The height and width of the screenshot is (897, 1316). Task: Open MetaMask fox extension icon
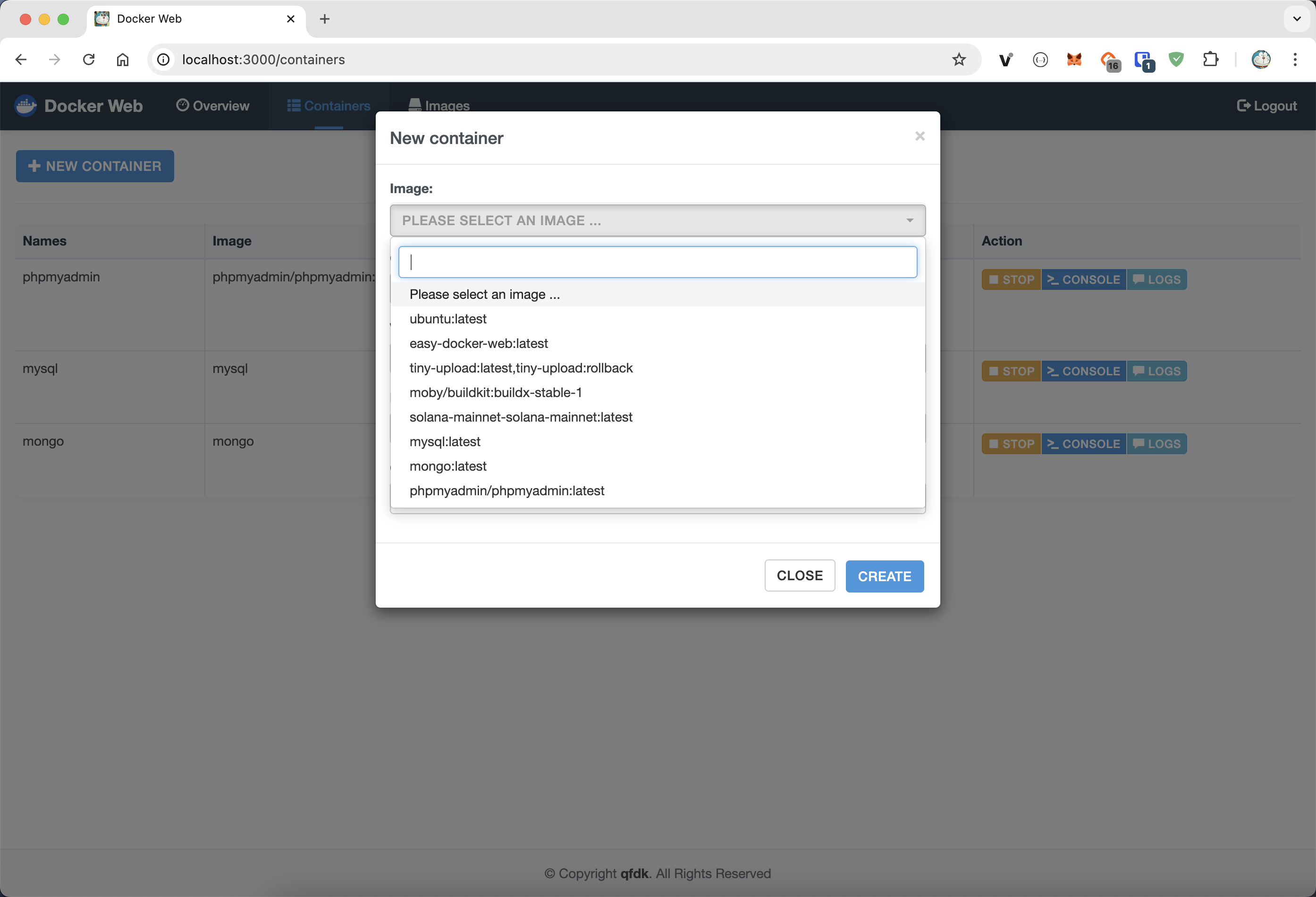(1074, 59)
